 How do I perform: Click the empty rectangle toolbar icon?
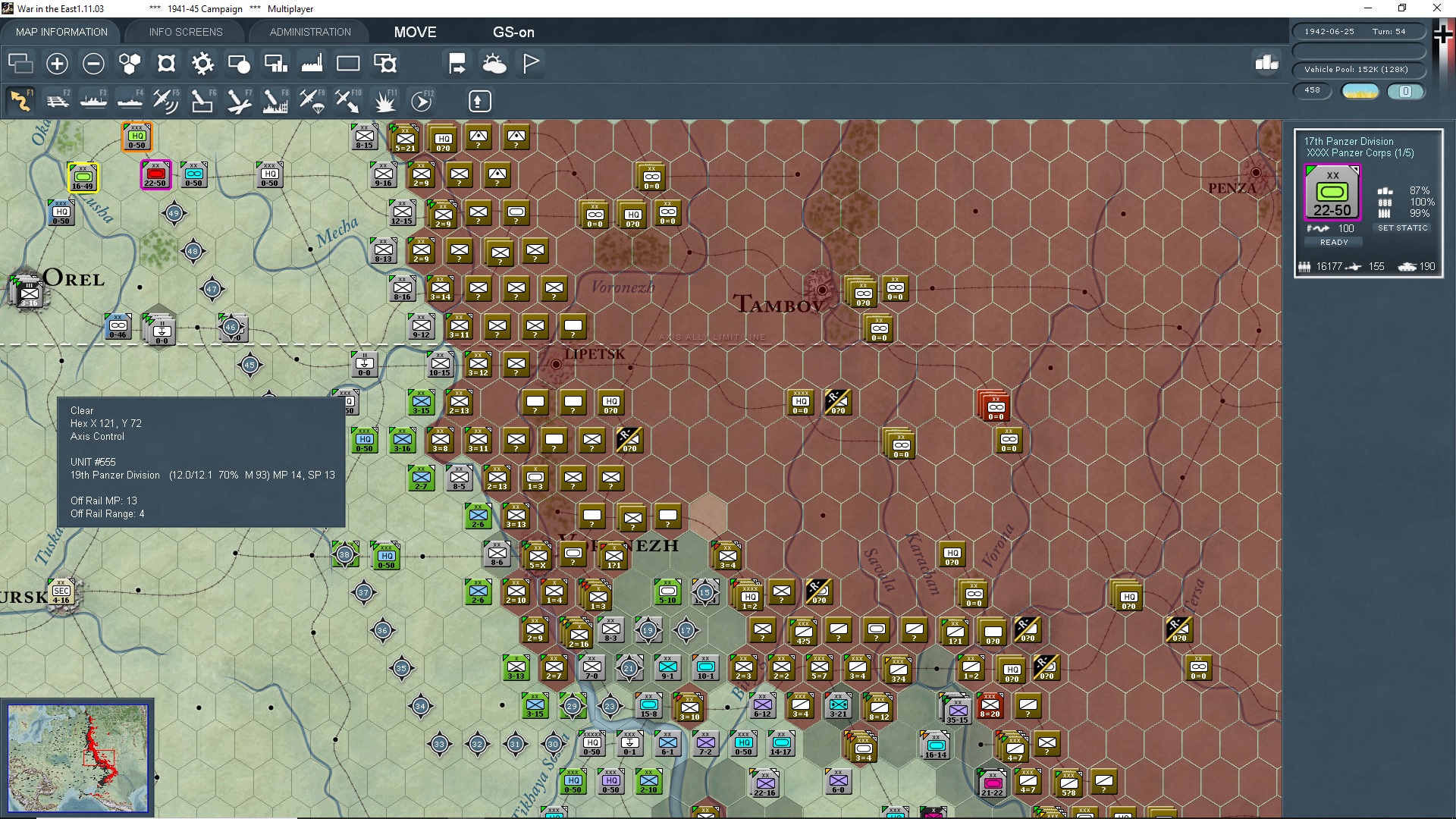pos(348,64)
